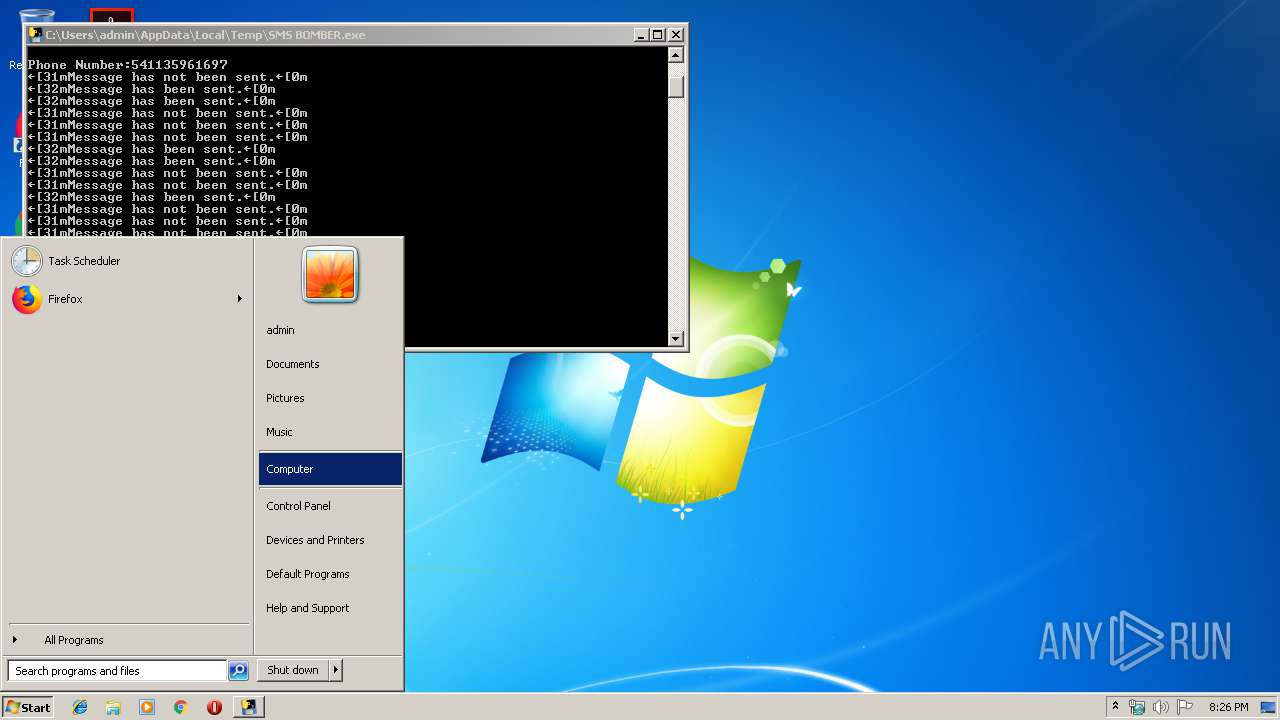
Task: Open Google Chrome from taskbar
Action: point(180,707)
